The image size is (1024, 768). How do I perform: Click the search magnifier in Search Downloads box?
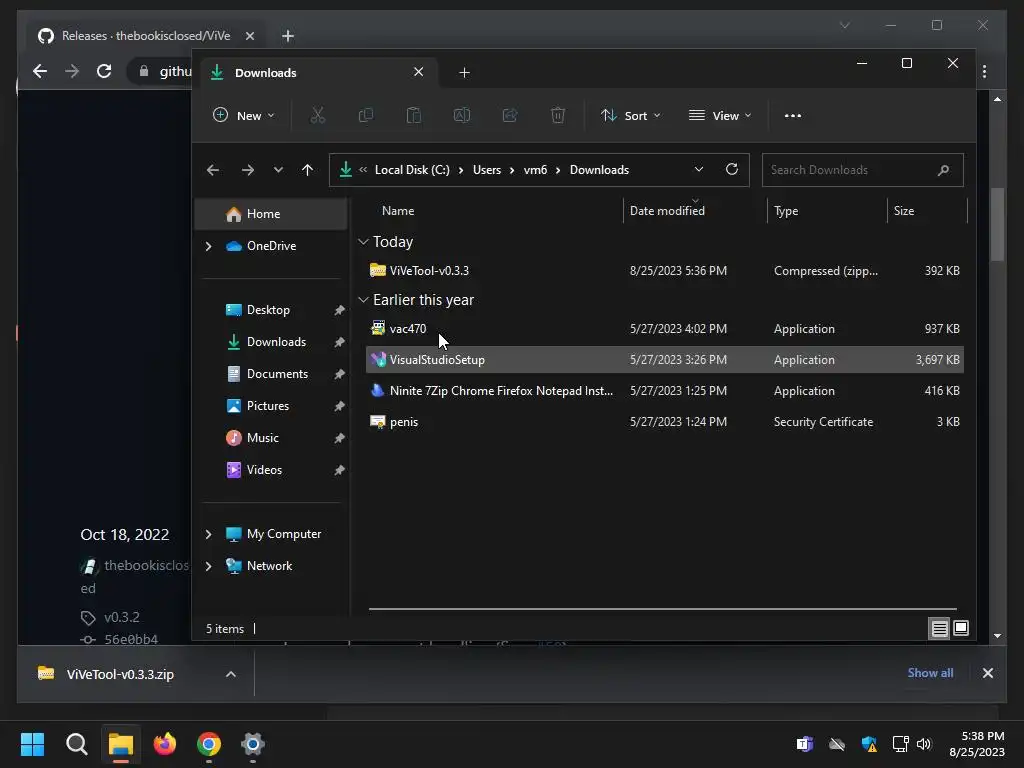pyautogui.click(x=943, y=170)
